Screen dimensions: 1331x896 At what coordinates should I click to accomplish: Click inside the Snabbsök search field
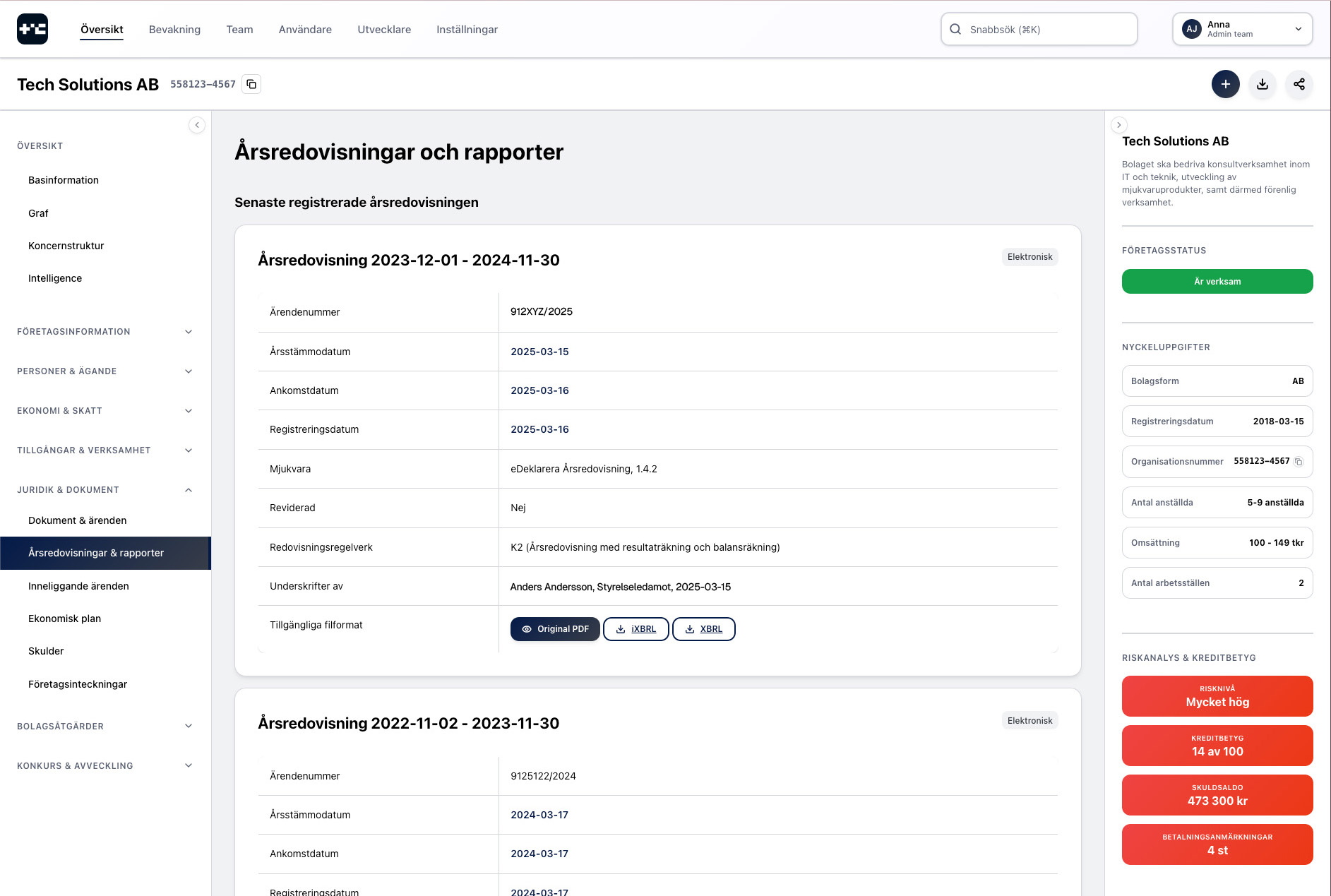click(1038, 29)
